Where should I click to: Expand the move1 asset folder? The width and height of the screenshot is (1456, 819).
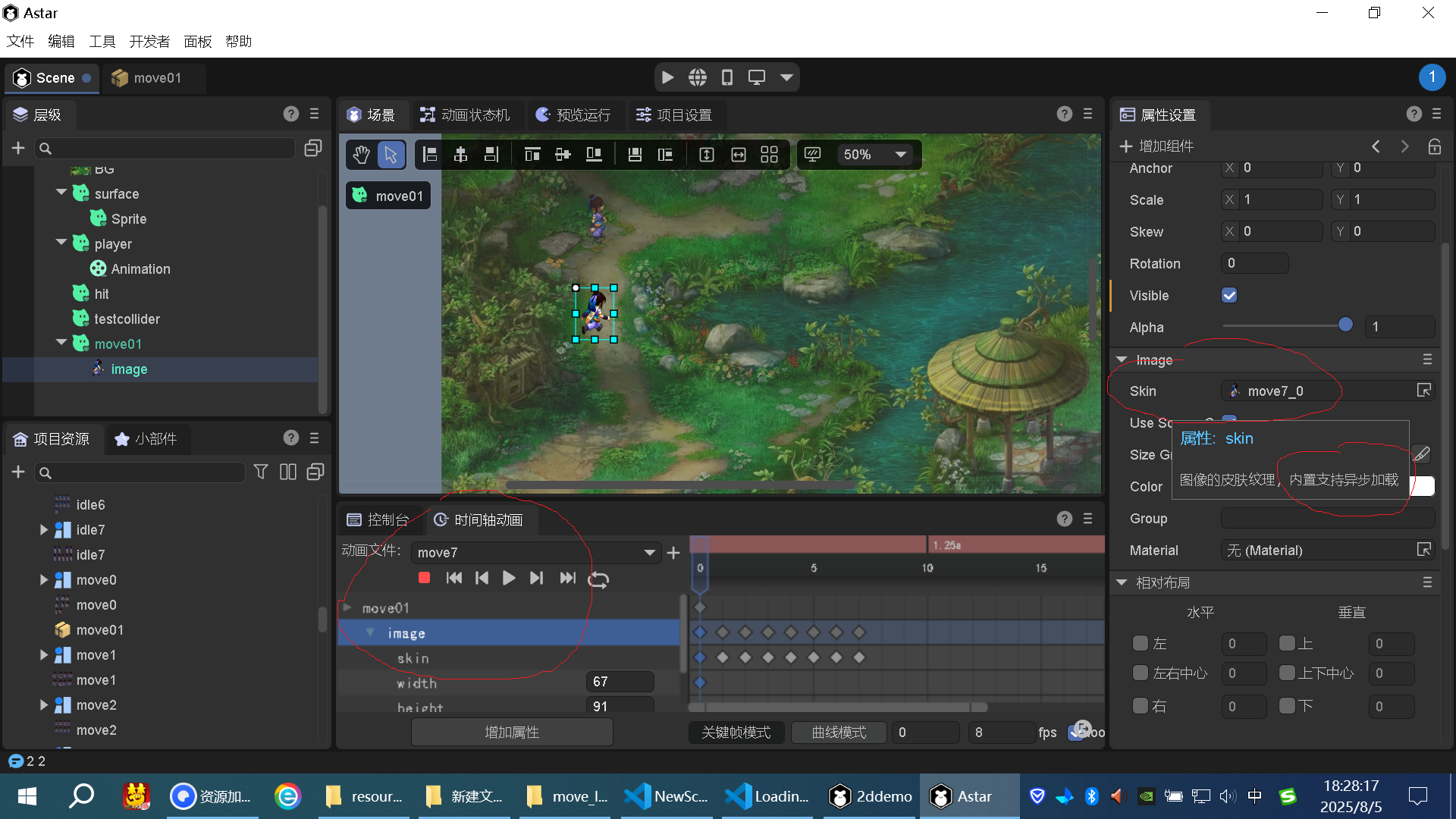[44, 654]
